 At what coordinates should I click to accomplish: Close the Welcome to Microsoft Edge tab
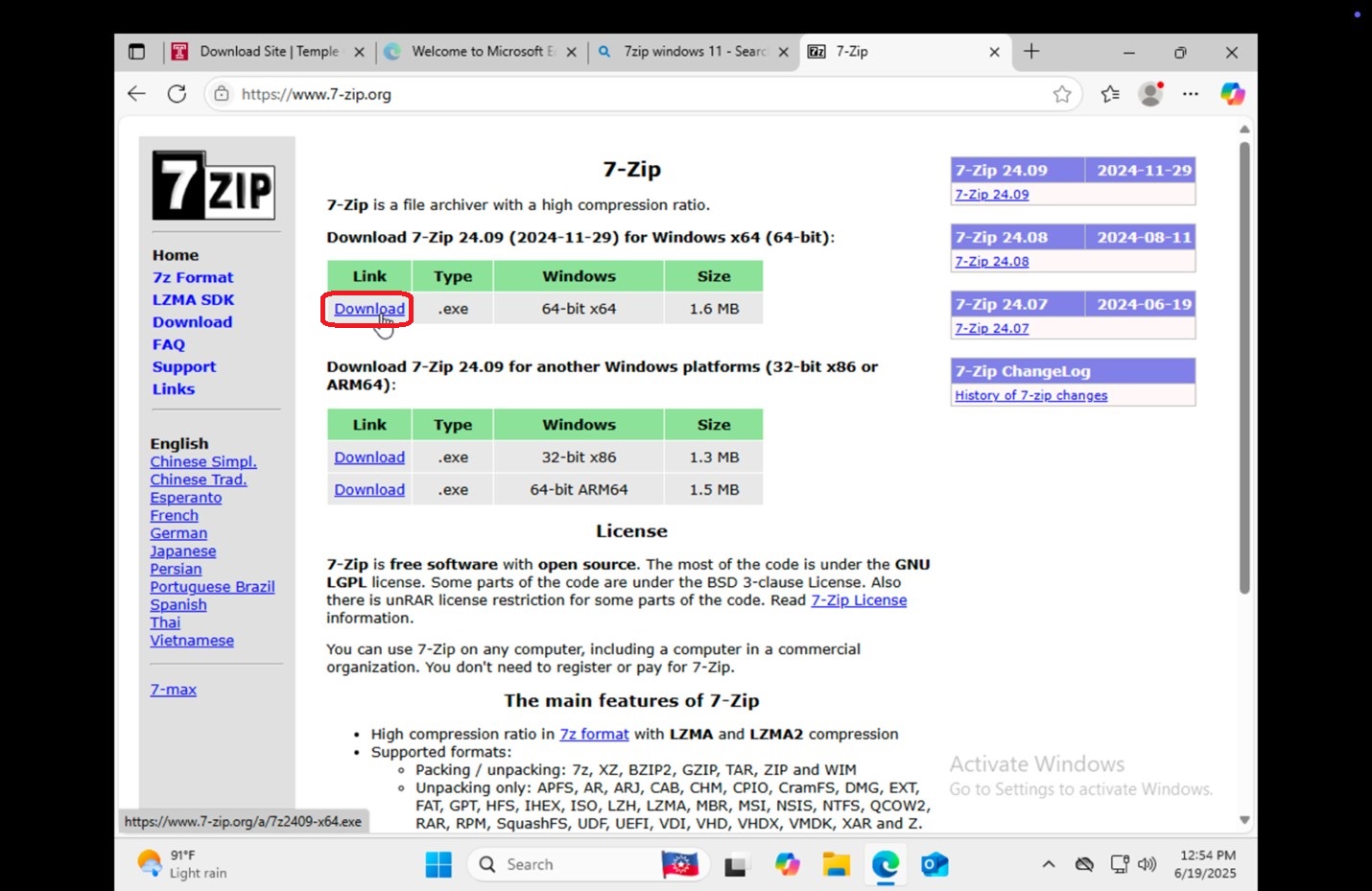tap(571, 52)
